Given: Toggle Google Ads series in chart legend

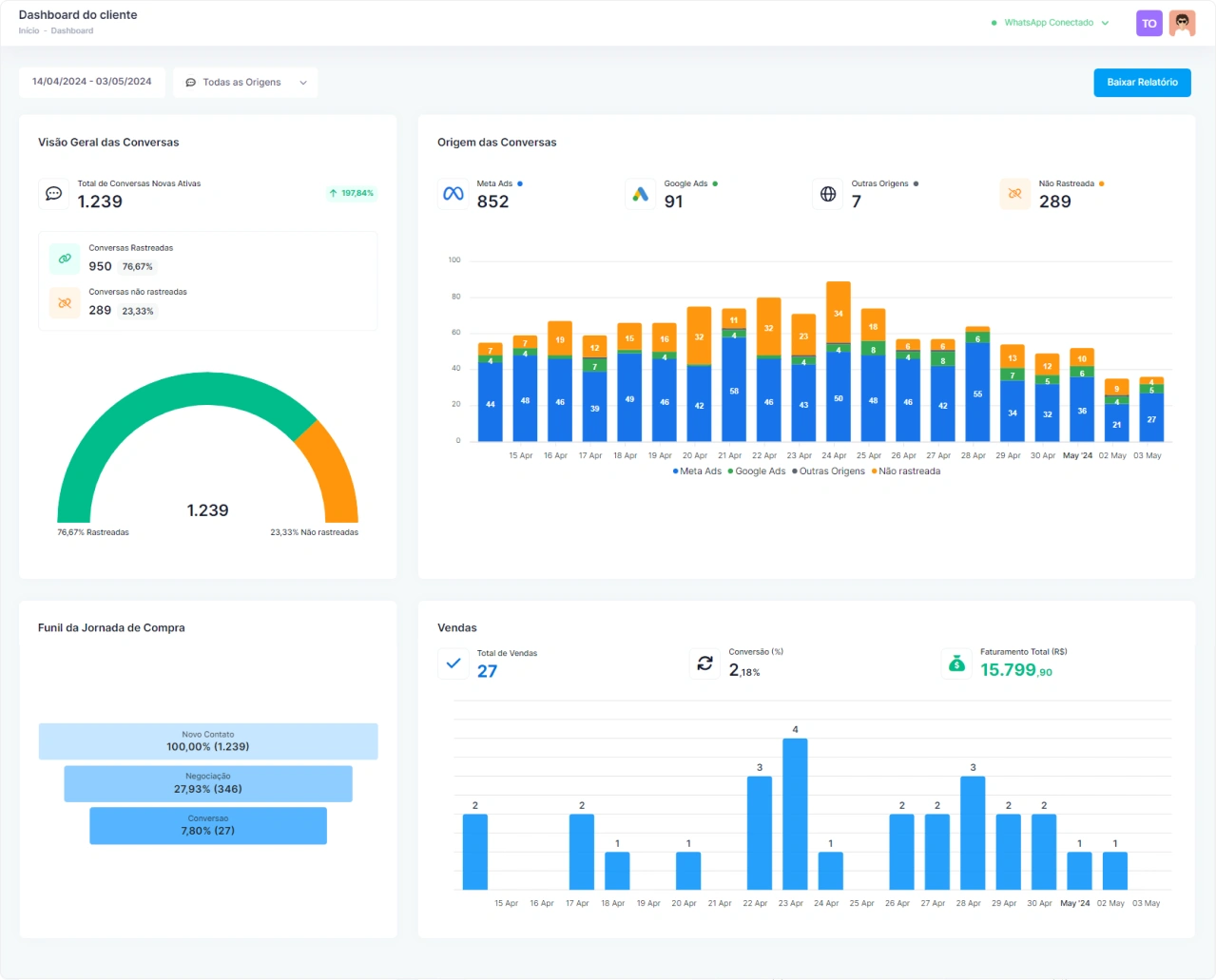Looking at the screenshot, I should pos(760,471).
